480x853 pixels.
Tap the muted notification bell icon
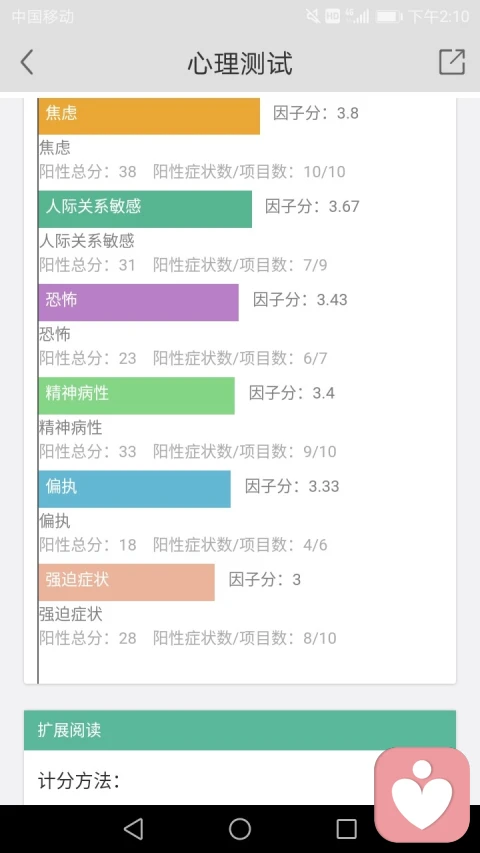(313, 16)
